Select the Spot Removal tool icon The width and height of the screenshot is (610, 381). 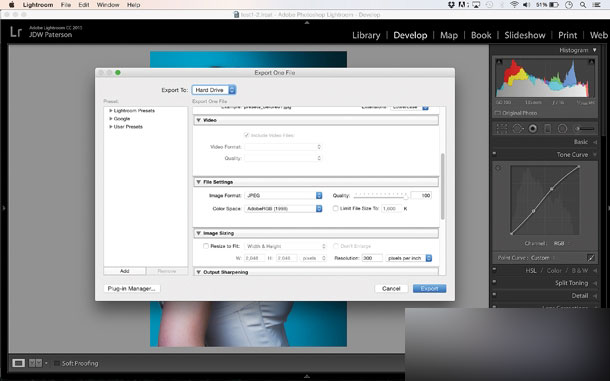tap(517, 128)
